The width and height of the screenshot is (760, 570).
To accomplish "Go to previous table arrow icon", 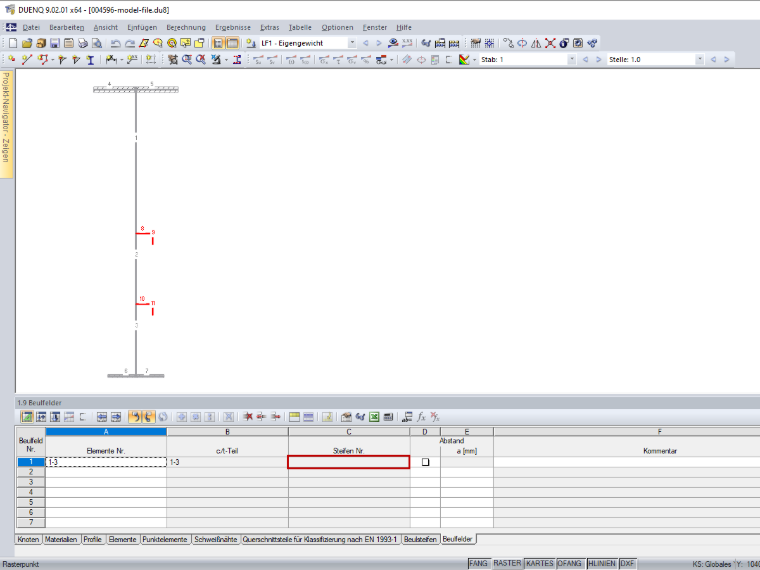I will pos(102,417).
